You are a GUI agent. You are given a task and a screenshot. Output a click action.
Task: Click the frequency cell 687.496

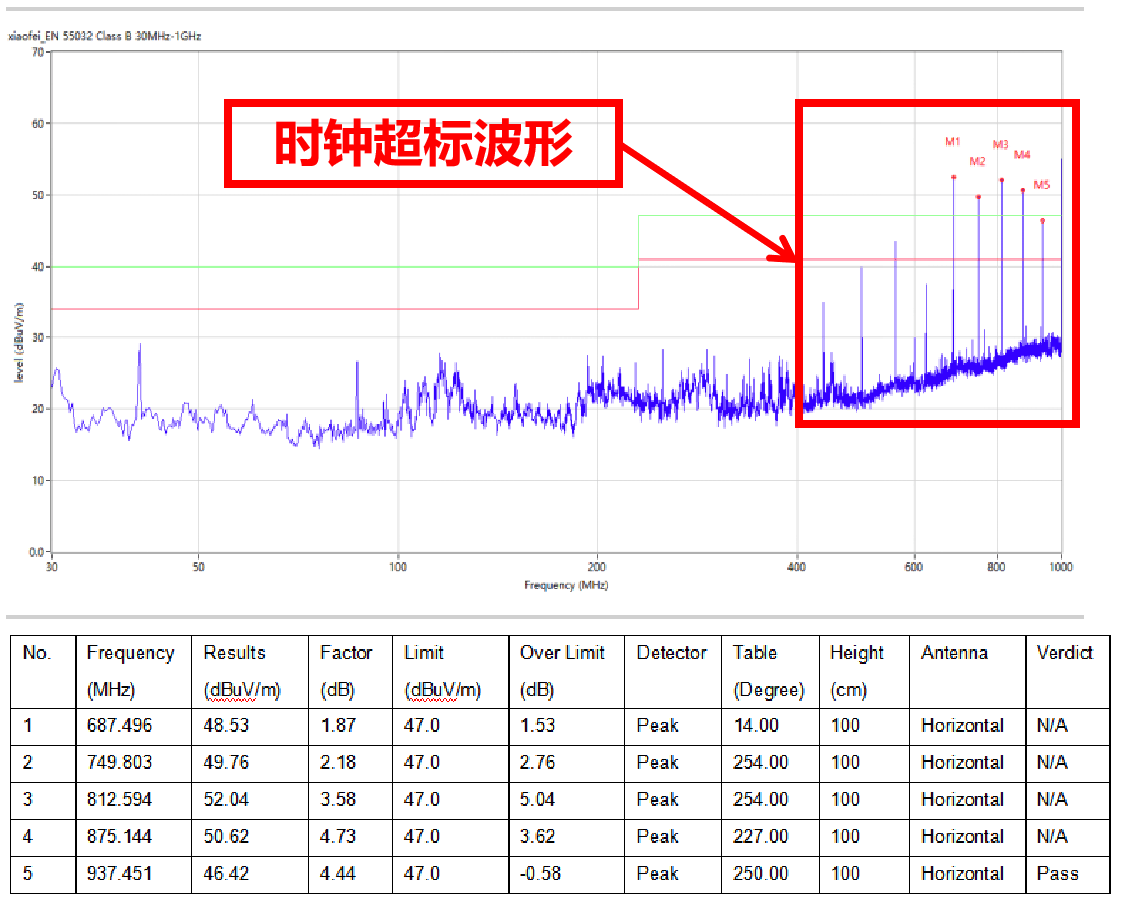click(x=120, y=725)
